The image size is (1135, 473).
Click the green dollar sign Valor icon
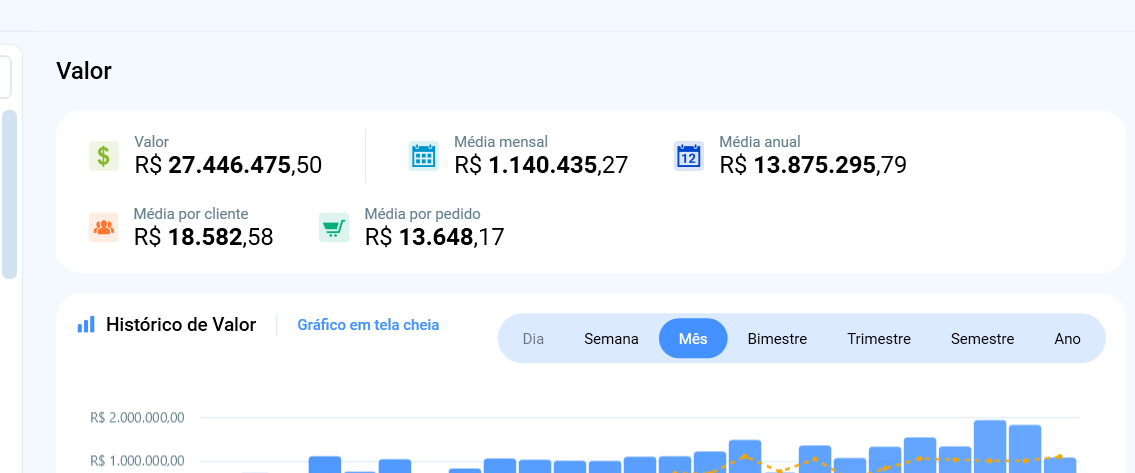tap(104, 156)
